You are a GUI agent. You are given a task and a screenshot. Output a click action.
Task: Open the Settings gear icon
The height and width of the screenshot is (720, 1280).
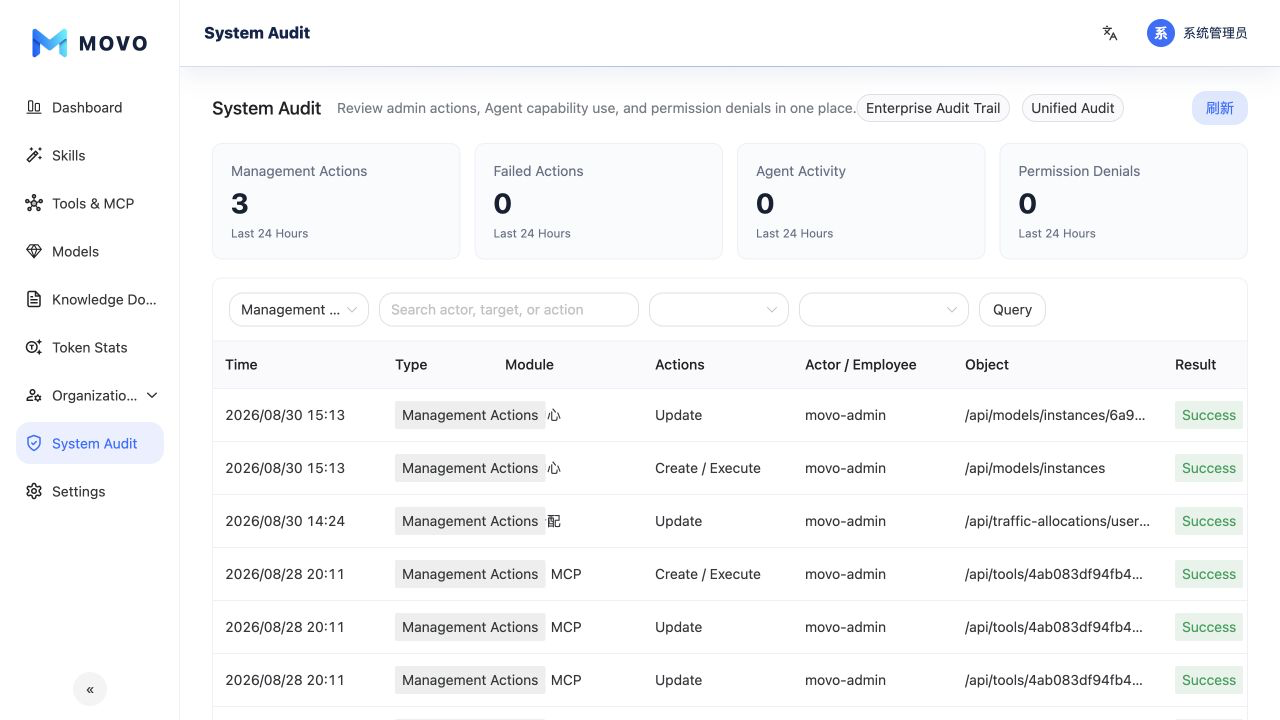(x=34, y=491)
